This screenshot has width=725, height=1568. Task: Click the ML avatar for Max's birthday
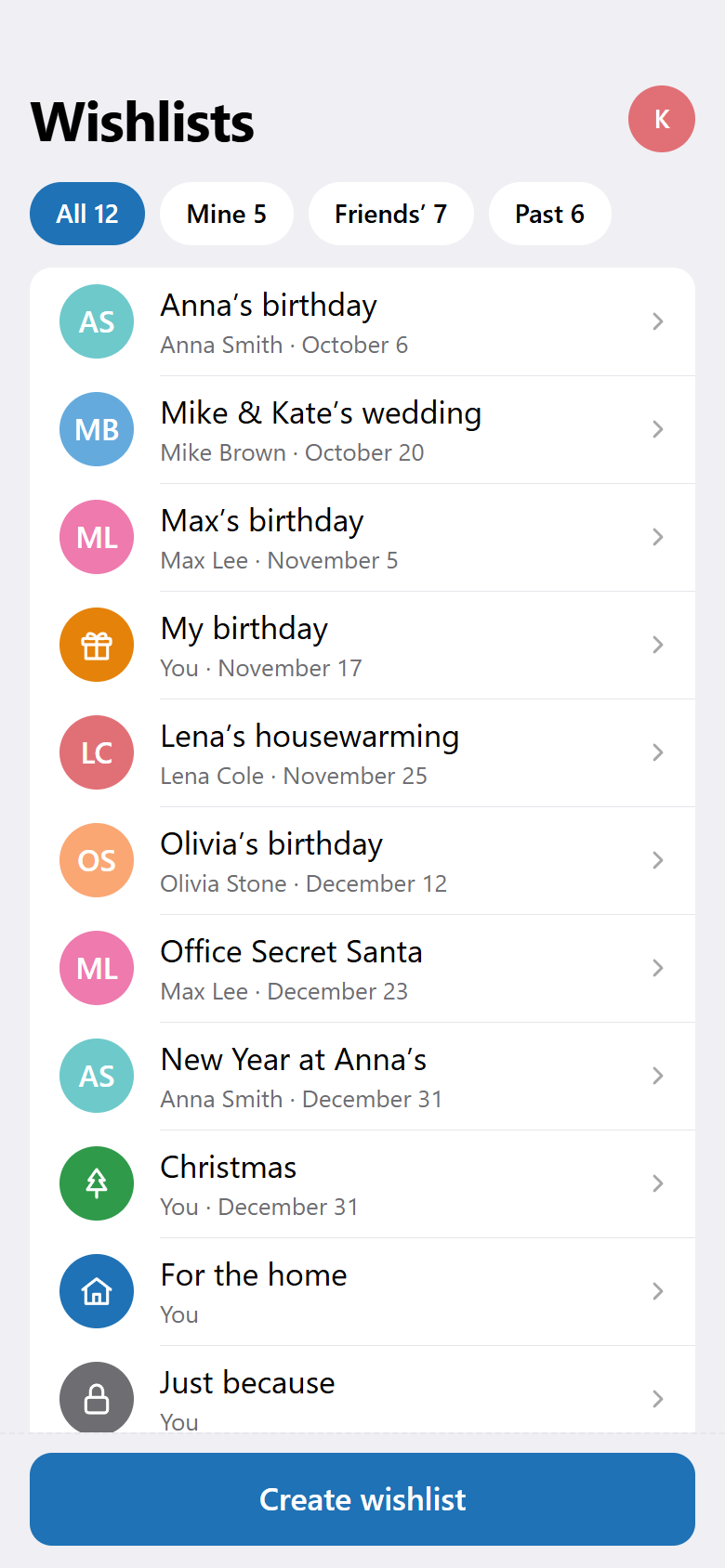pos(97,537)
